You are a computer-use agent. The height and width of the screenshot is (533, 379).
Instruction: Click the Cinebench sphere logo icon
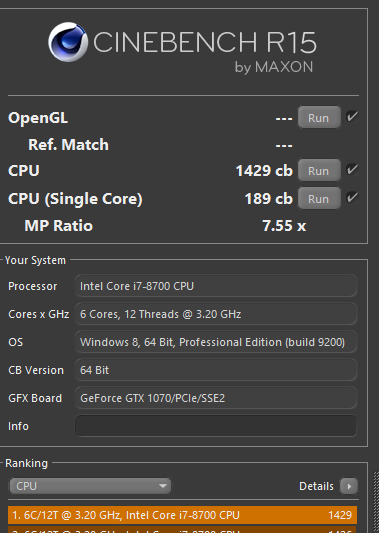pyautogui.click(x=68, y=42)
